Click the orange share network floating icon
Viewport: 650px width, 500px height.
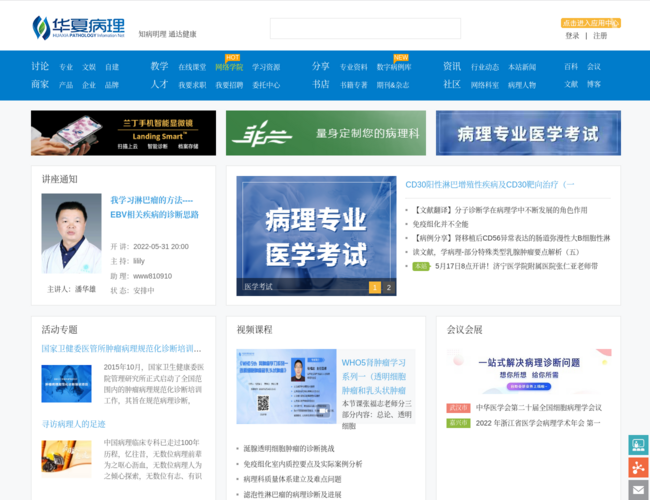pyautogui.click(x=638, y=467)
